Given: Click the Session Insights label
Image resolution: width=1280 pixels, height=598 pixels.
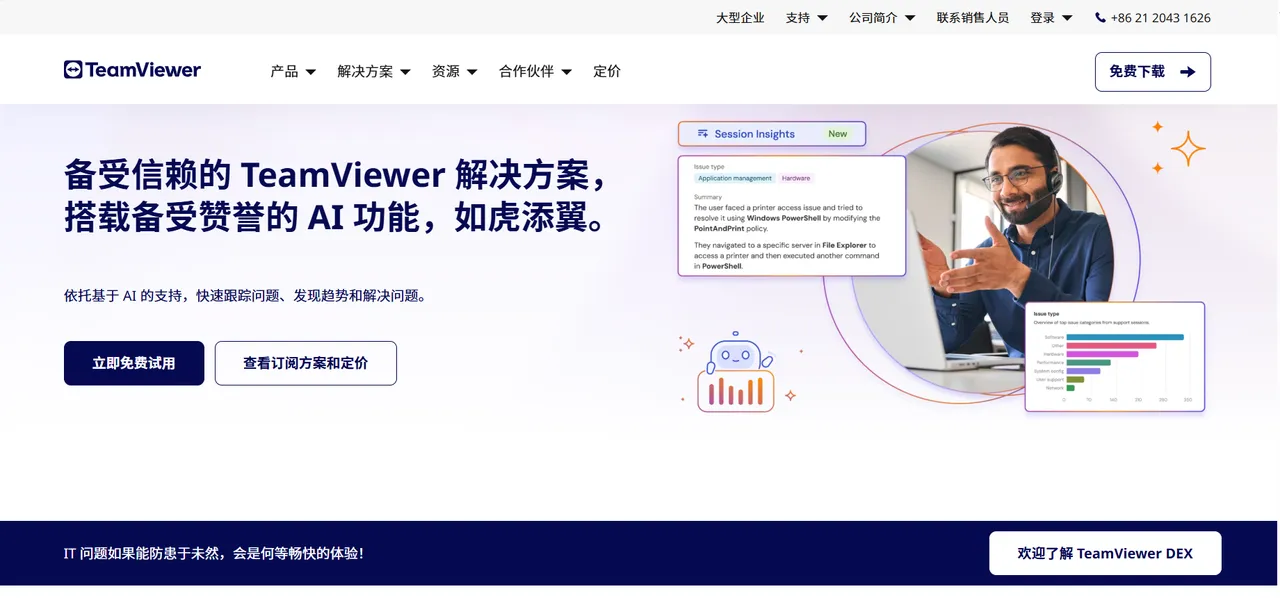Looking at the screenshot, I should tap(755, 134).
